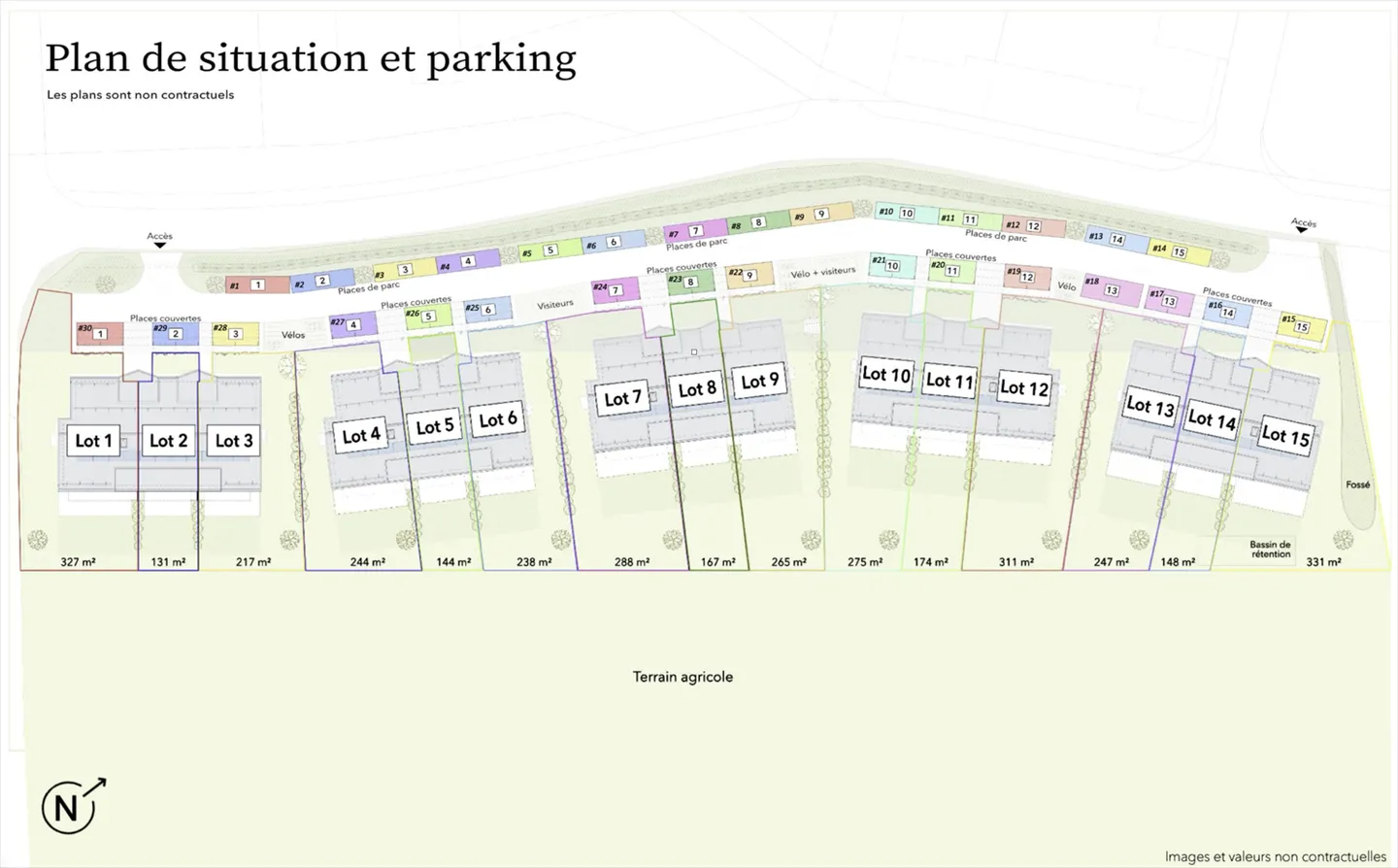Click the Plan de situation et parking title
This screenshot has height=868, width=1398.
pyautogui.click(x=311, y=58)
